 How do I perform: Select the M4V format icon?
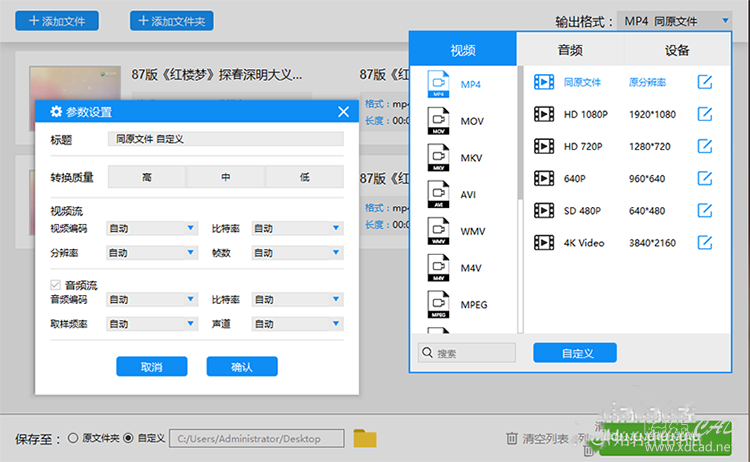tap(438, 268)
